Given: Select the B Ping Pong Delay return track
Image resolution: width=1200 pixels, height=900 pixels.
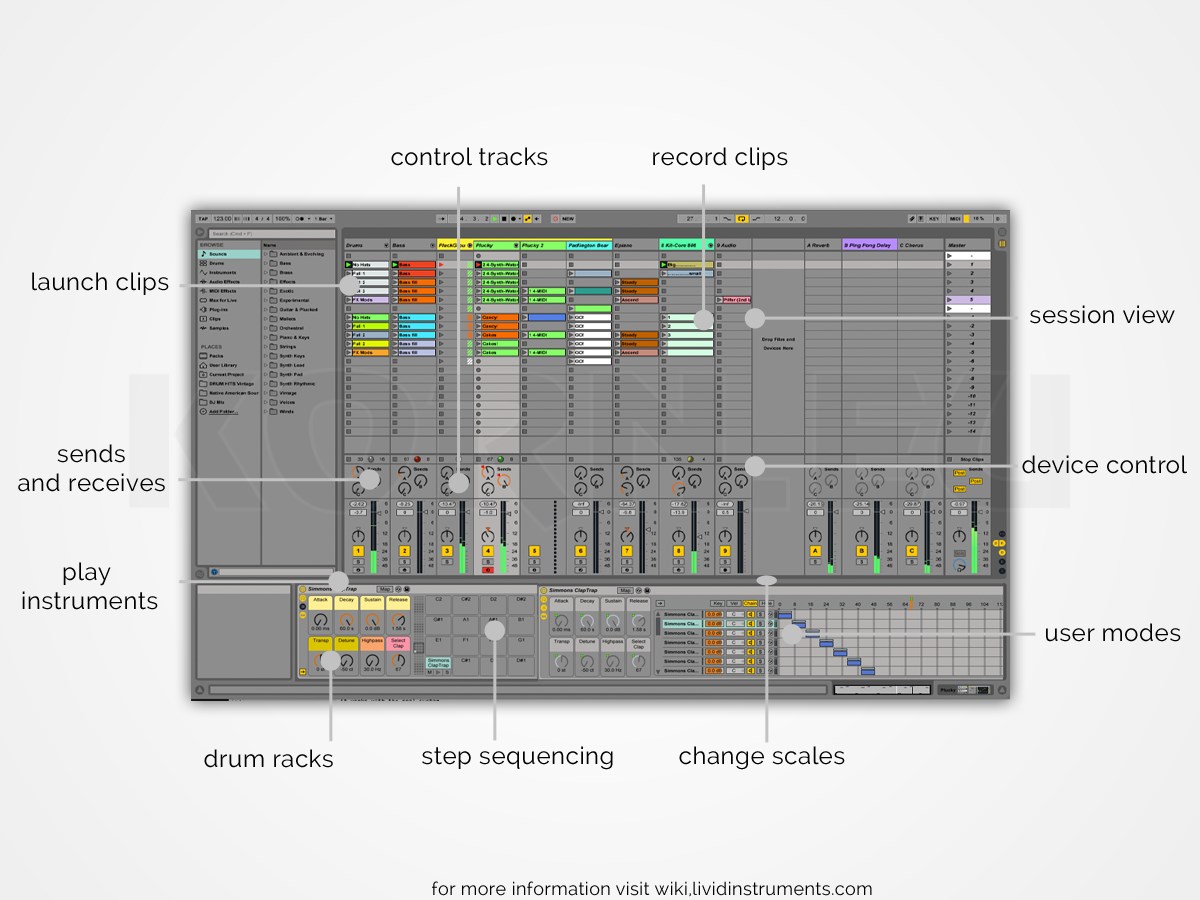Looking at the screenshot, I should tap(868, 245).
